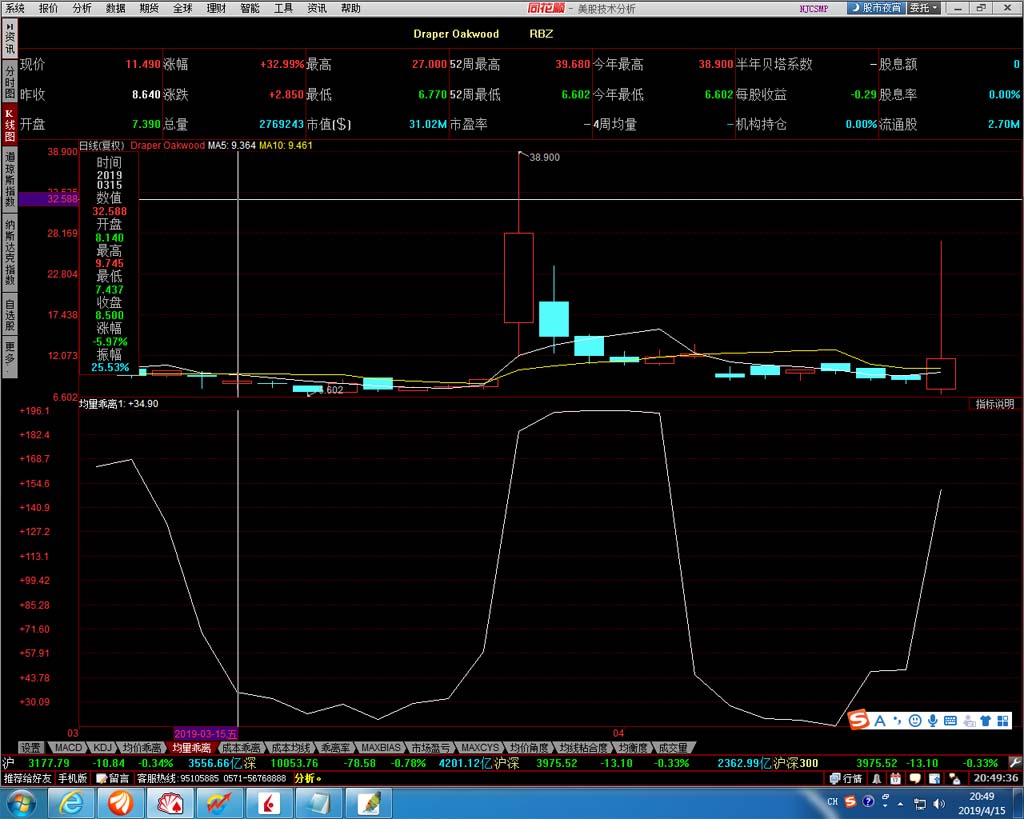The width and height of the screenshot is (1024, 819).
Task: Click 推荐给好友 in the status bar
Action: click(27, 778)
